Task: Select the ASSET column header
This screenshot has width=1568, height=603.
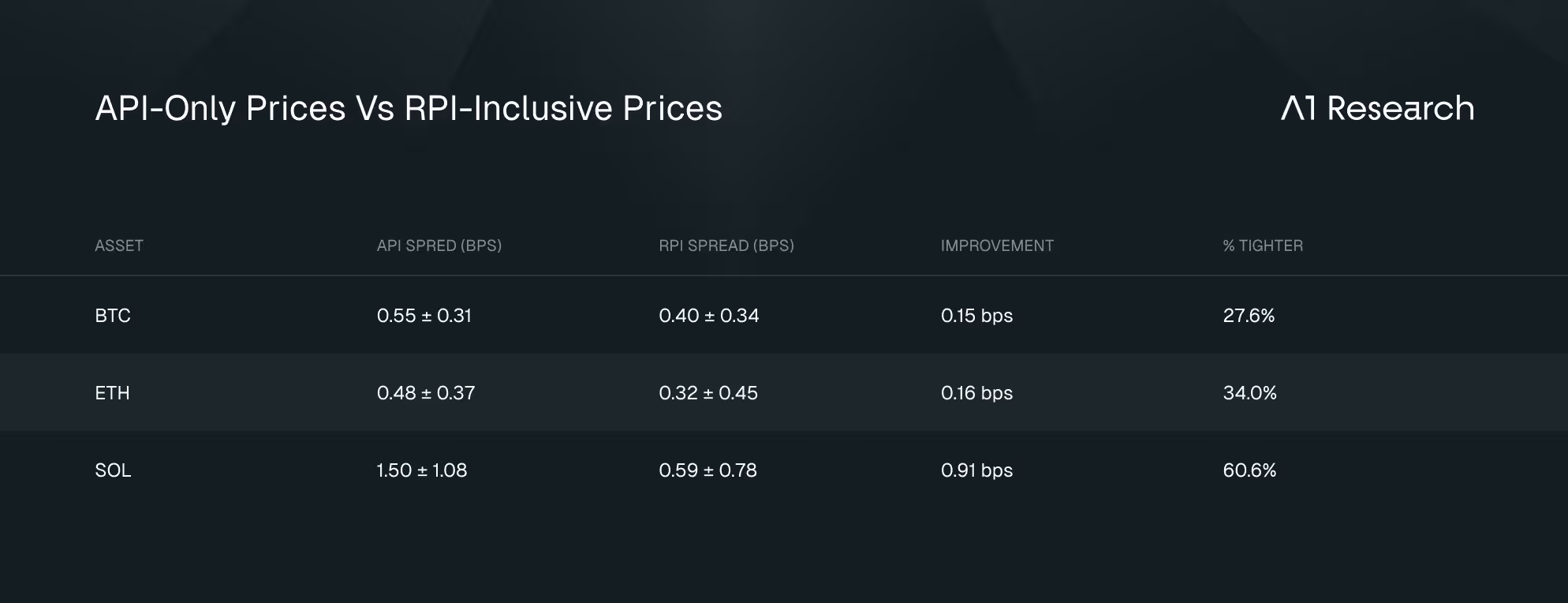Action: click(x=119, y=245)
